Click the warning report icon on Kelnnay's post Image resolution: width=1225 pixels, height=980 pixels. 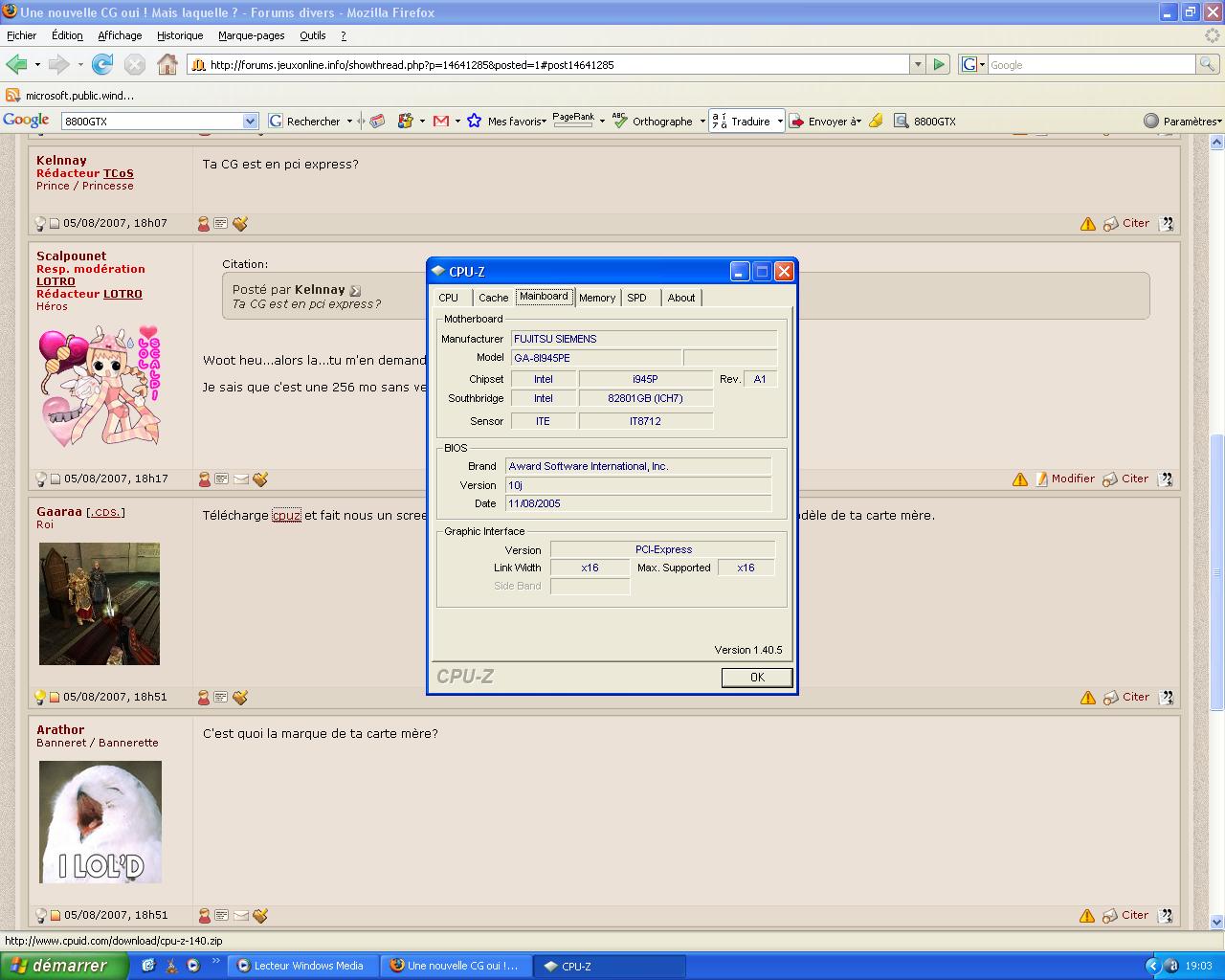(1088, 223)
